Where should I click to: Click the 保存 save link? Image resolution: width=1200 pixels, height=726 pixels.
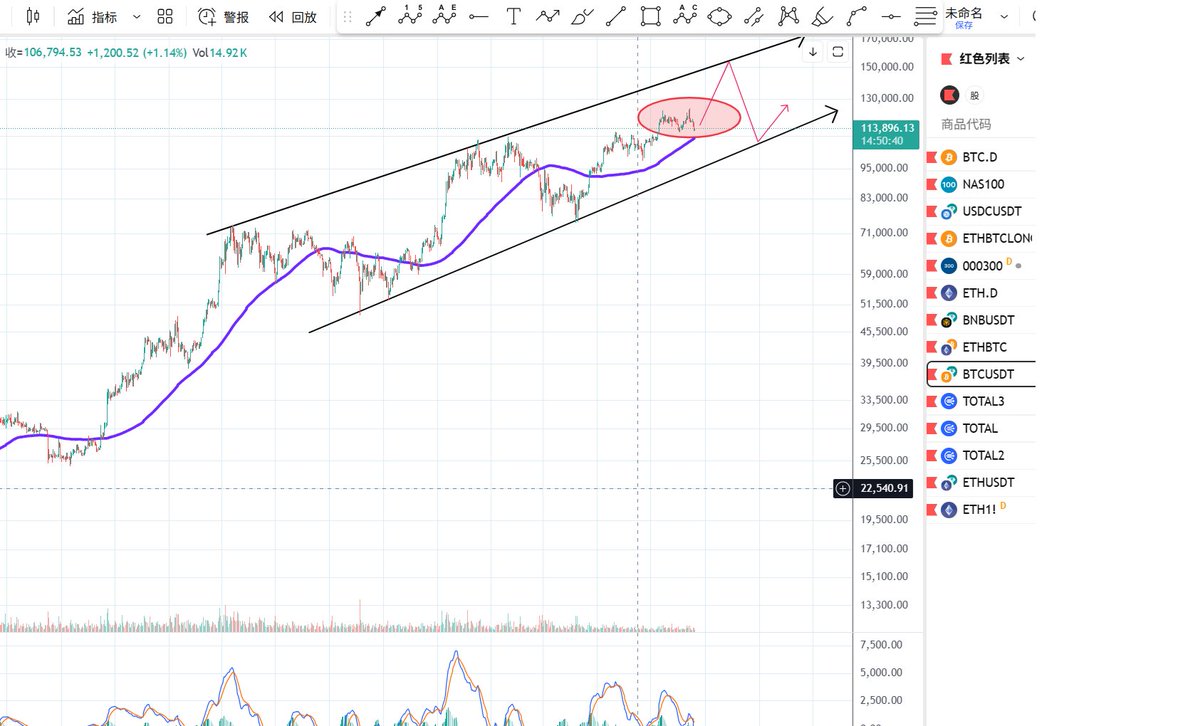pyautogui.click(x=964, y=26)
